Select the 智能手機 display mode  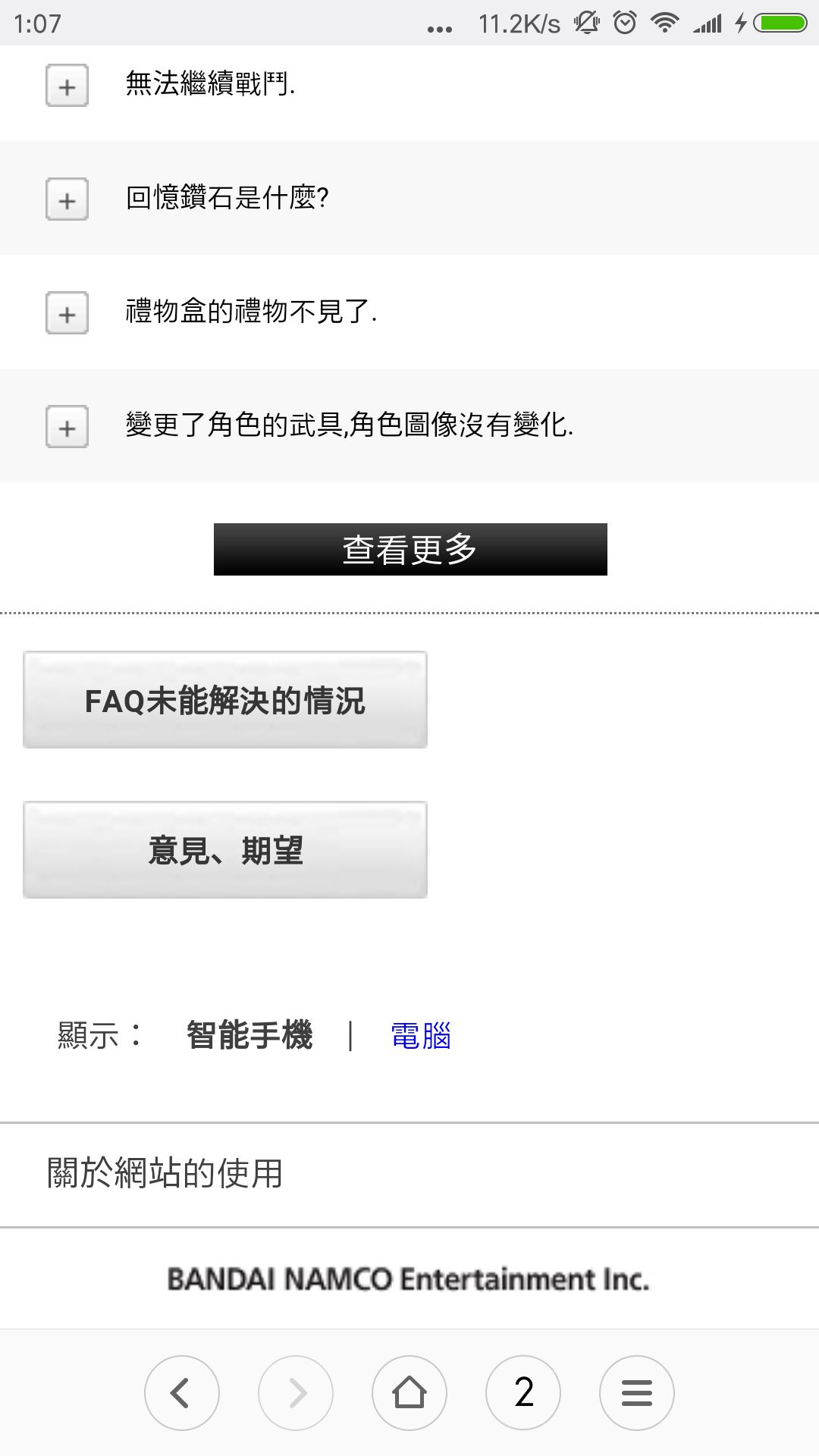(249, 1035)
